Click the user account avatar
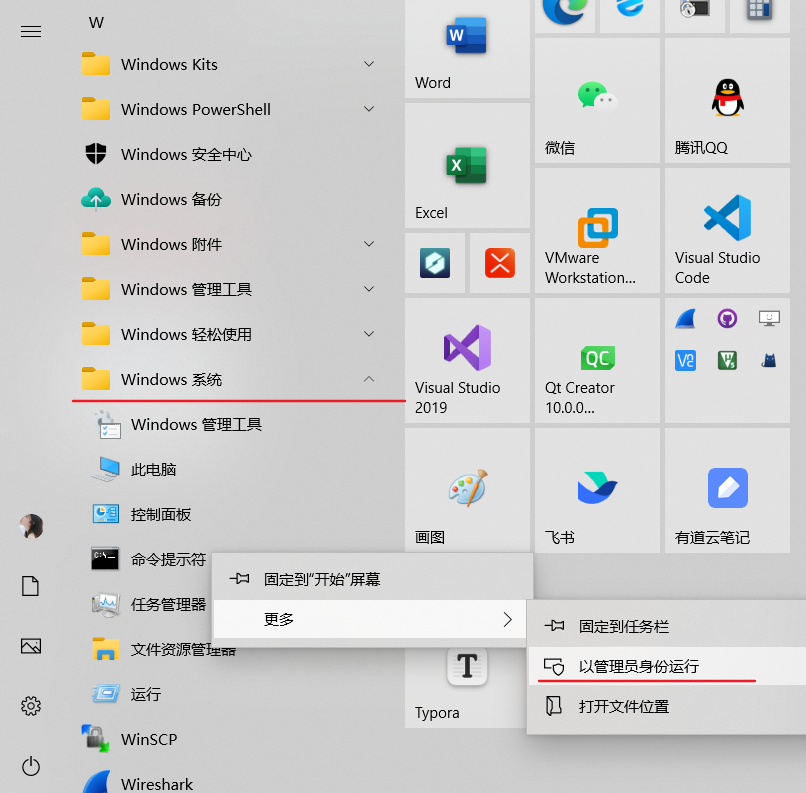 [31, 526]
